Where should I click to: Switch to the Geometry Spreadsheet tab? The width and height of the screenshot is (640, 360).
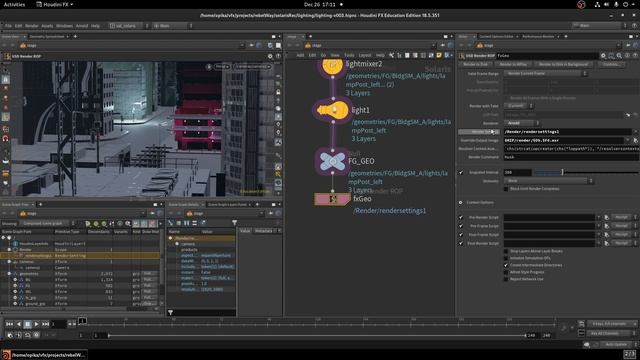pyautogui.click(x=47, y=36)
